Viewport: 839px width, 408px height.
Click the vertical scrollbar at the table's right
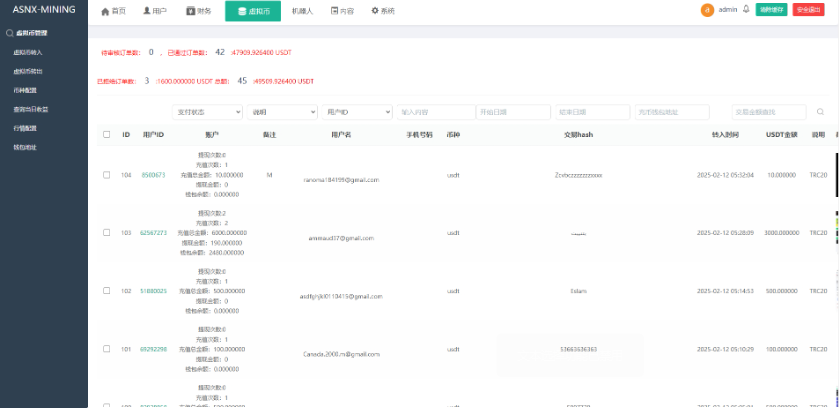837,175
